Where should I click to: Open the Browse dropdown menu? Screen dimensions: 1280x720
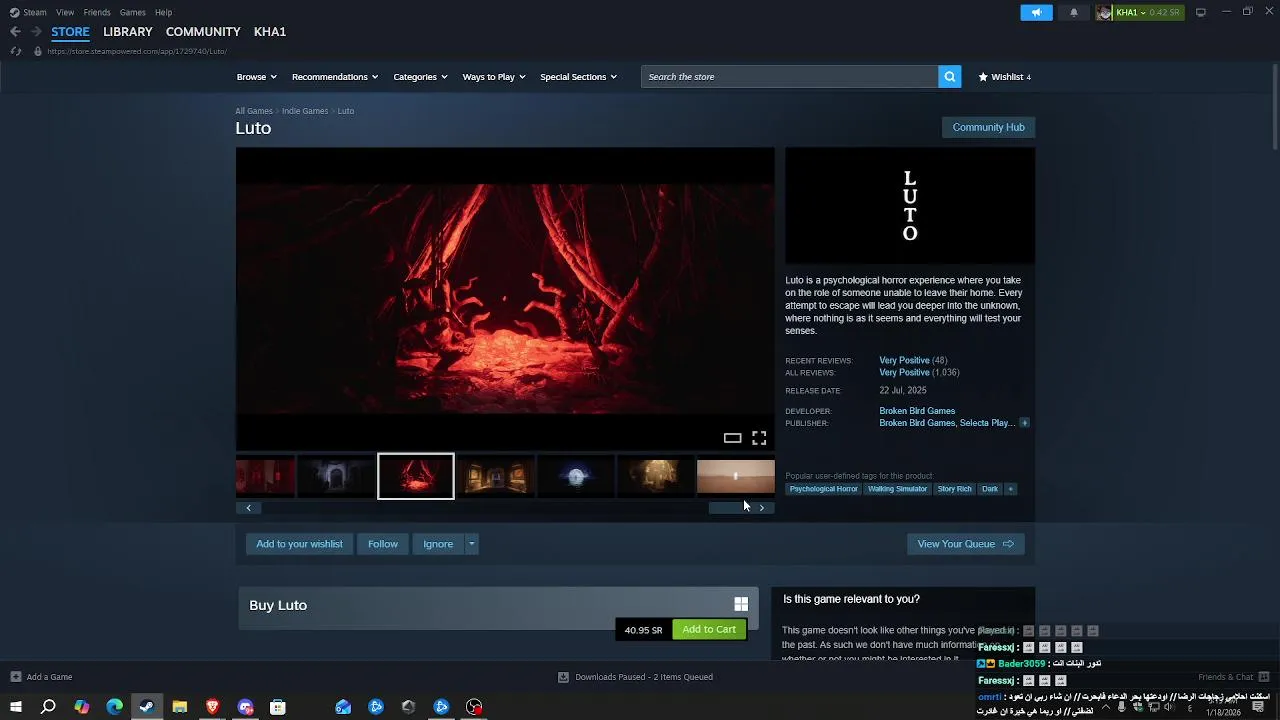(x=257, y=77)
